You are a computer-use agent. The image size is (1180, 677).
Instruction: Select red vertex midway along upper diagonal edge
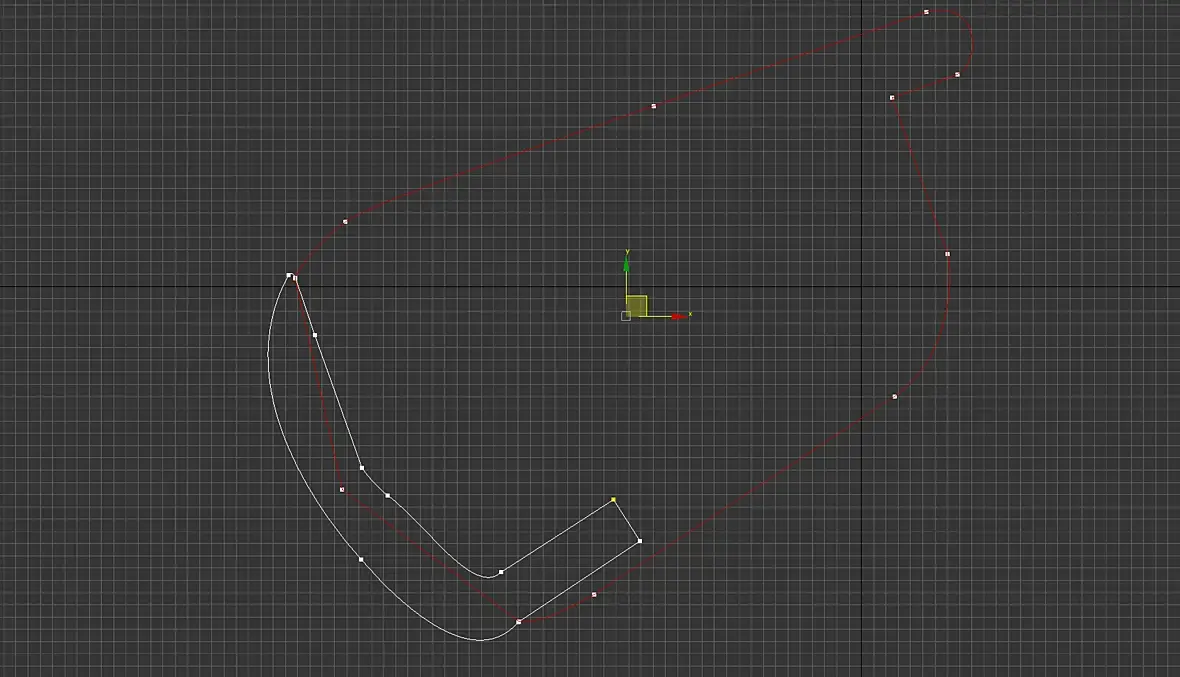(653, 107)
